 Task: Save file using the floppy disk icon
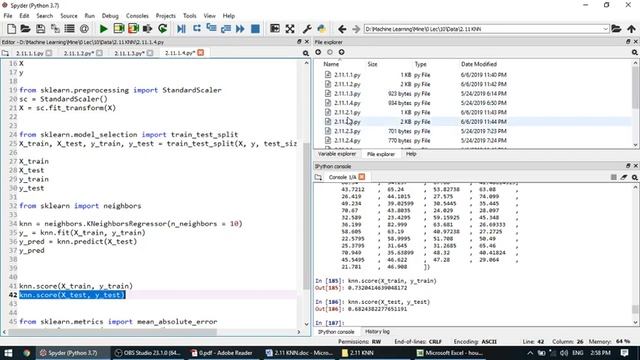pyautogui.click(x=40, y=29)
